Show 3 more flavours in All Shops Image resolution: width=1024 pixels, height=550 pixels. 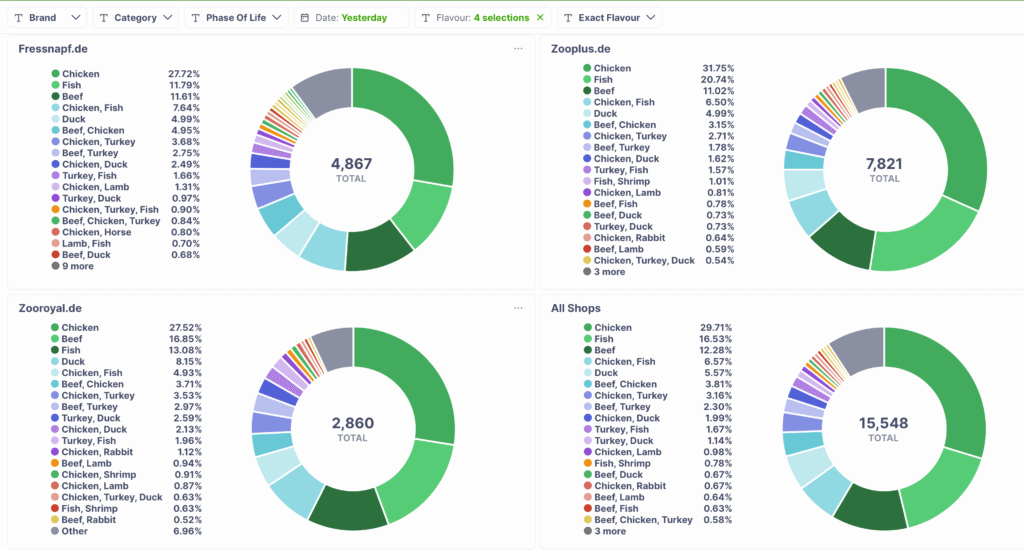[x=608, y=531]
